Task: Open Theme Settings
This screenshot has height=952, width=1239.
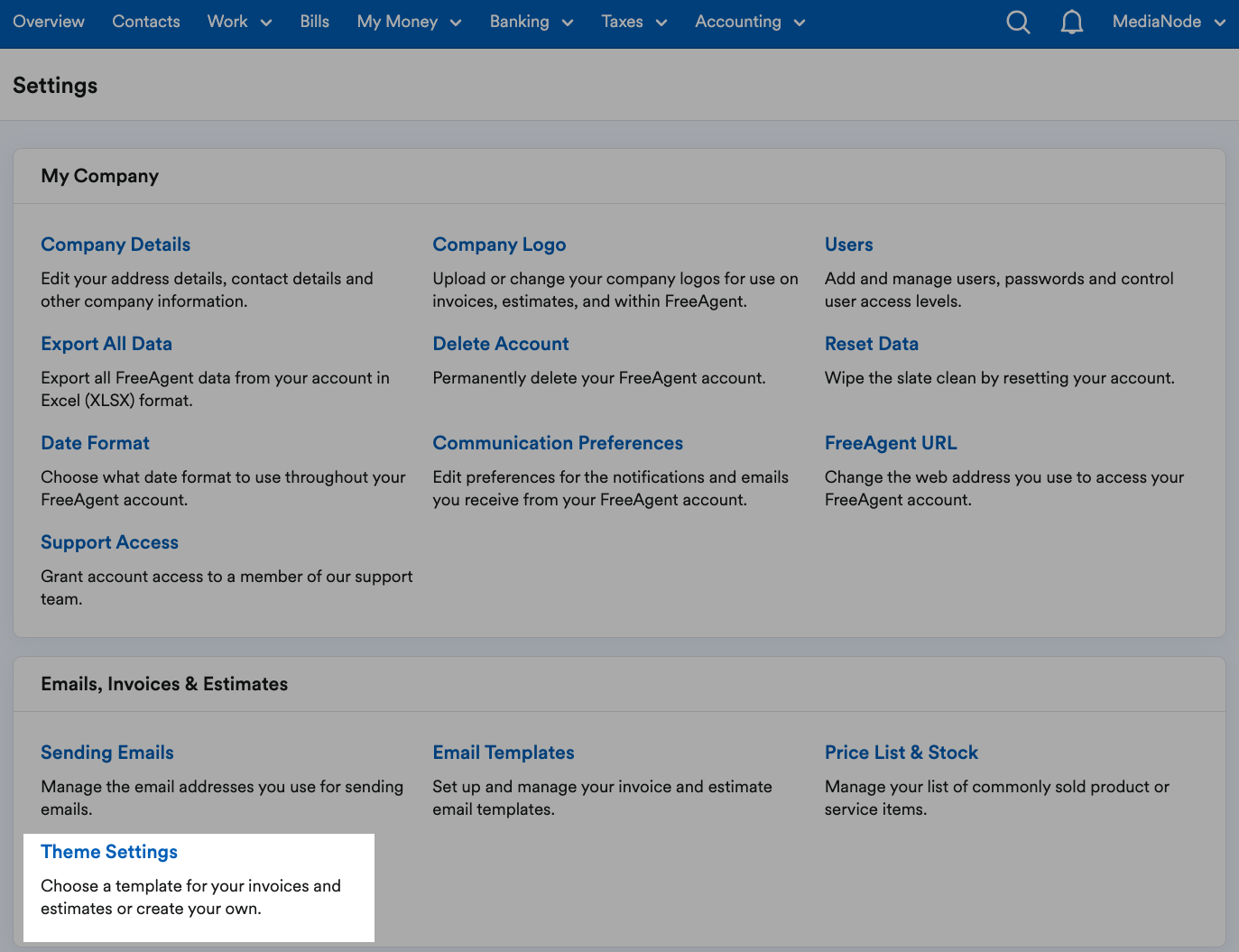Action: click(108, 852)
